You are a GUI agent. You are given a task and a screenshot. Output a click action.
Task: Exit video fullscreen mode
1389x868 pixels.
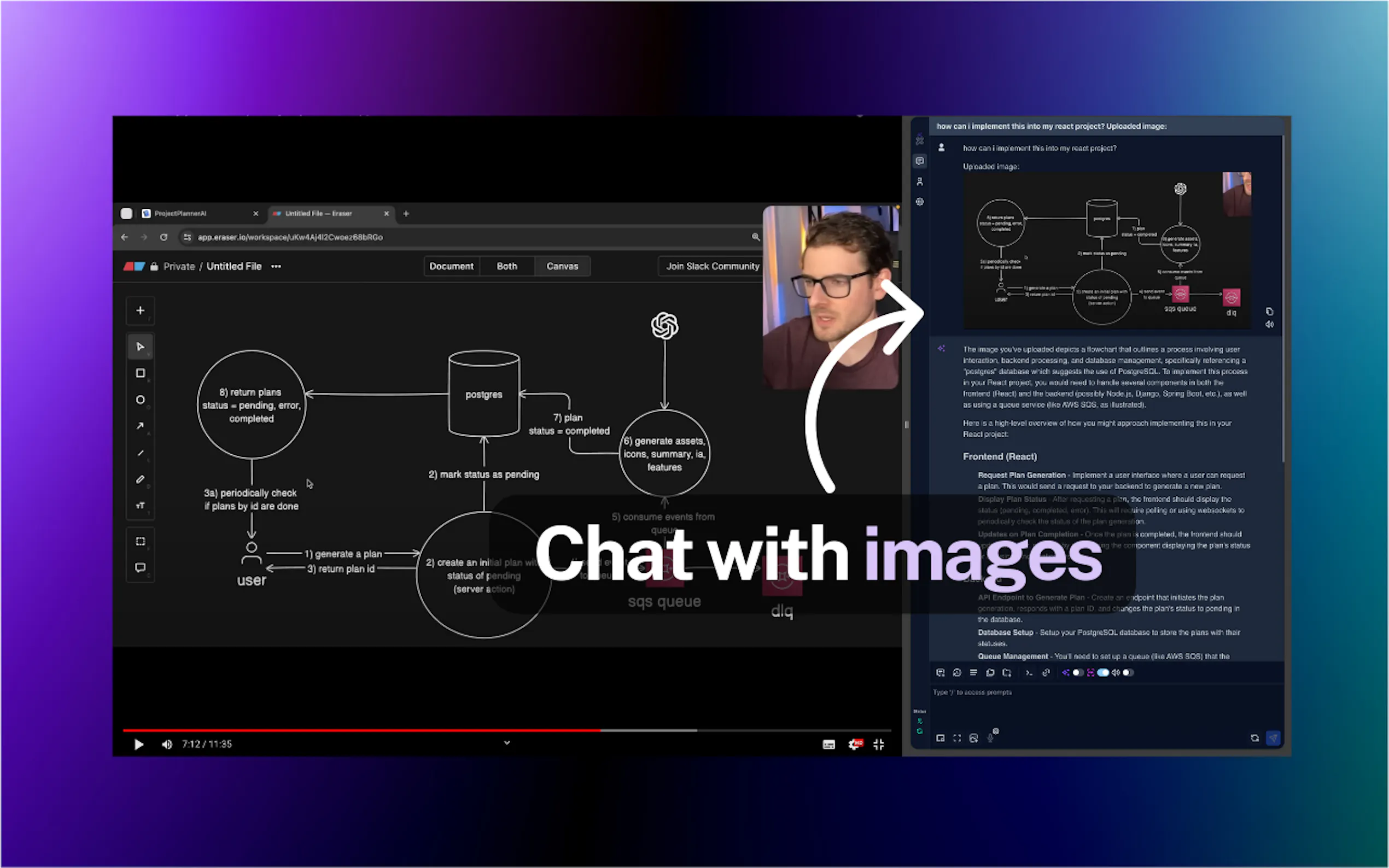[x=879, y=744]
